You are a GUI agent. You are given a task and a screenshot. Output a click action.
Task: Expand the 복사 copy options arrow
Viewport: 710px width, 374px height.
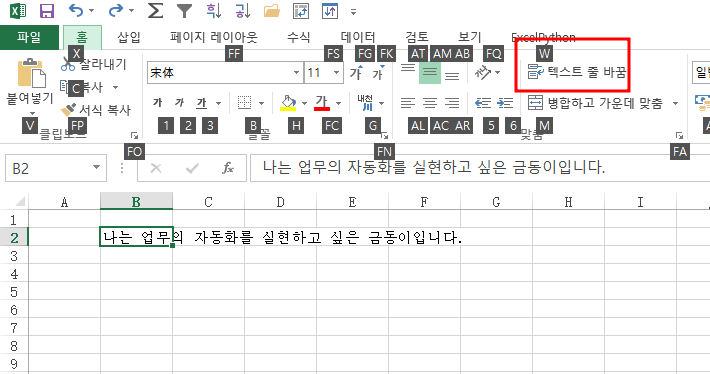[x=115, y=87]
